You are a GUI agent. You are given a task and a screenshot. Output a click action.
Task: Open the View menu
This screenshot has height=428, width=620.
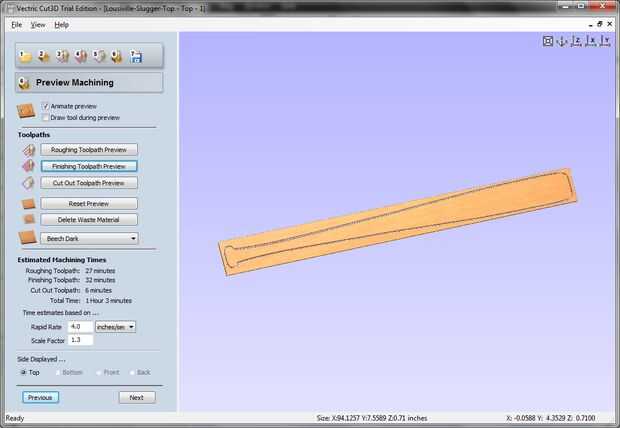point(38,25)
